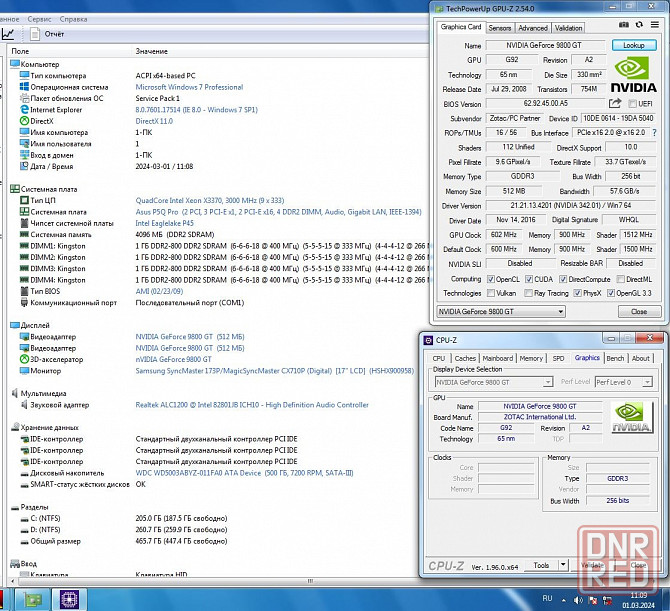The image size is (670, 611).
Task: Click the Тип ЦП processor icon
Action: pos(24,200)
